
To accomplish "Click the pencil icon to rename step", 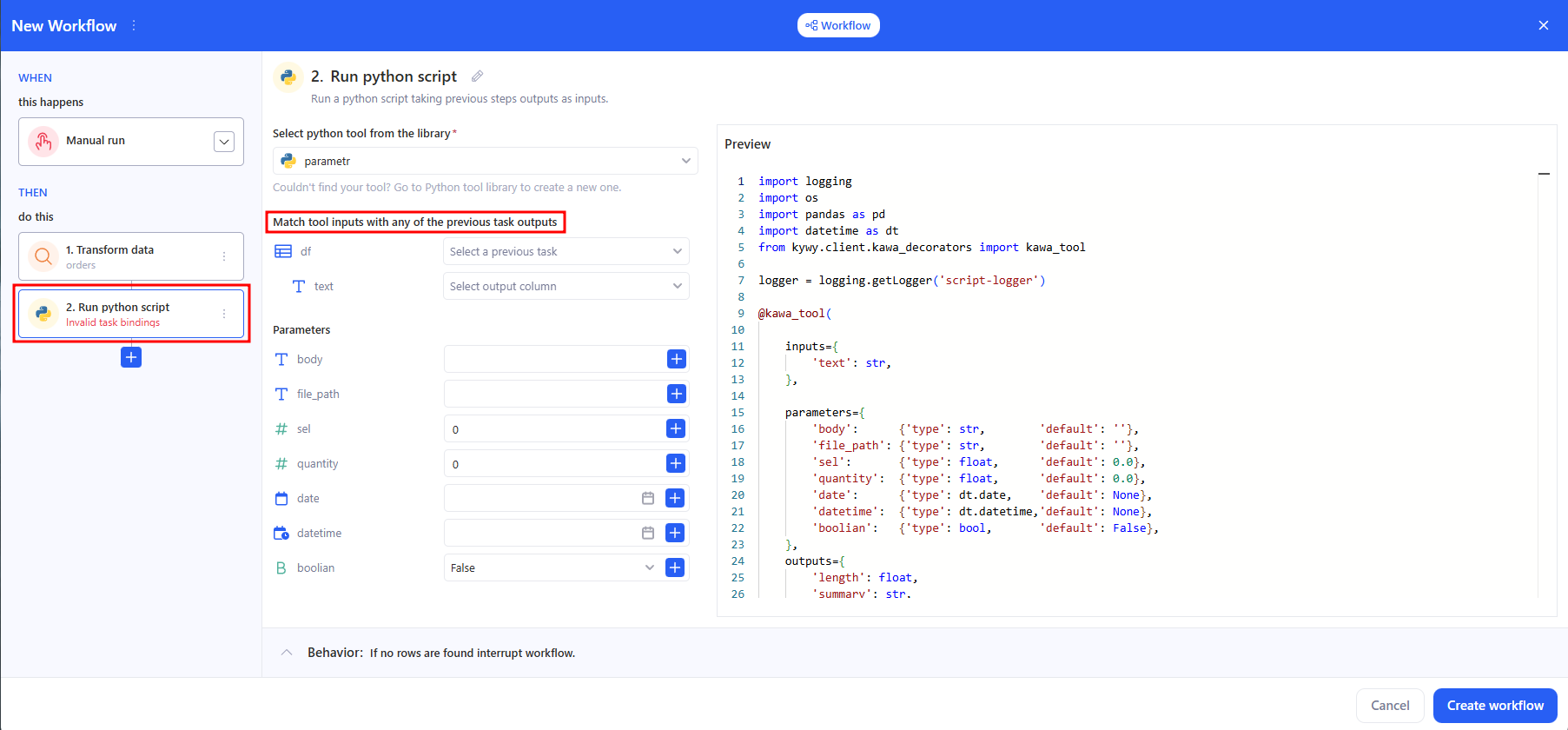I will [x=477, y=76].
